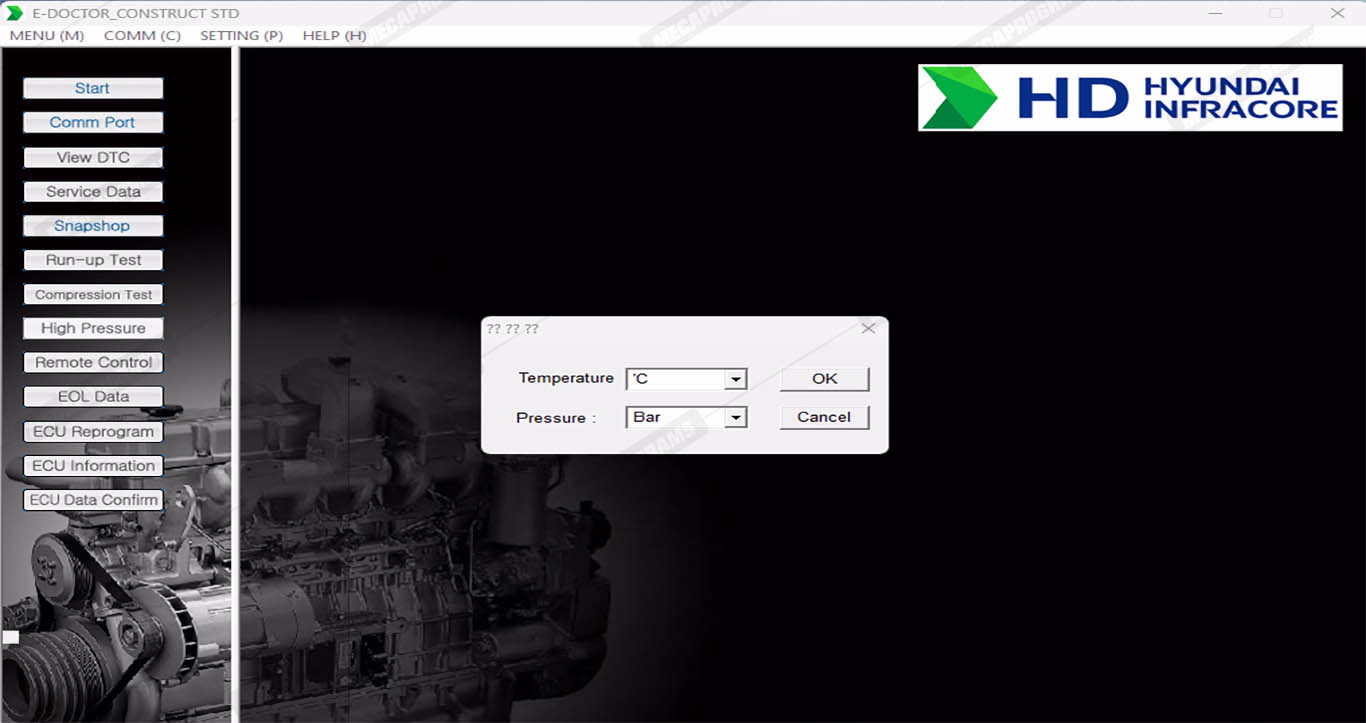1366x723 pixels.
Task: Show ECU Information
Action: pyautogui.click(x=92, y=466)
